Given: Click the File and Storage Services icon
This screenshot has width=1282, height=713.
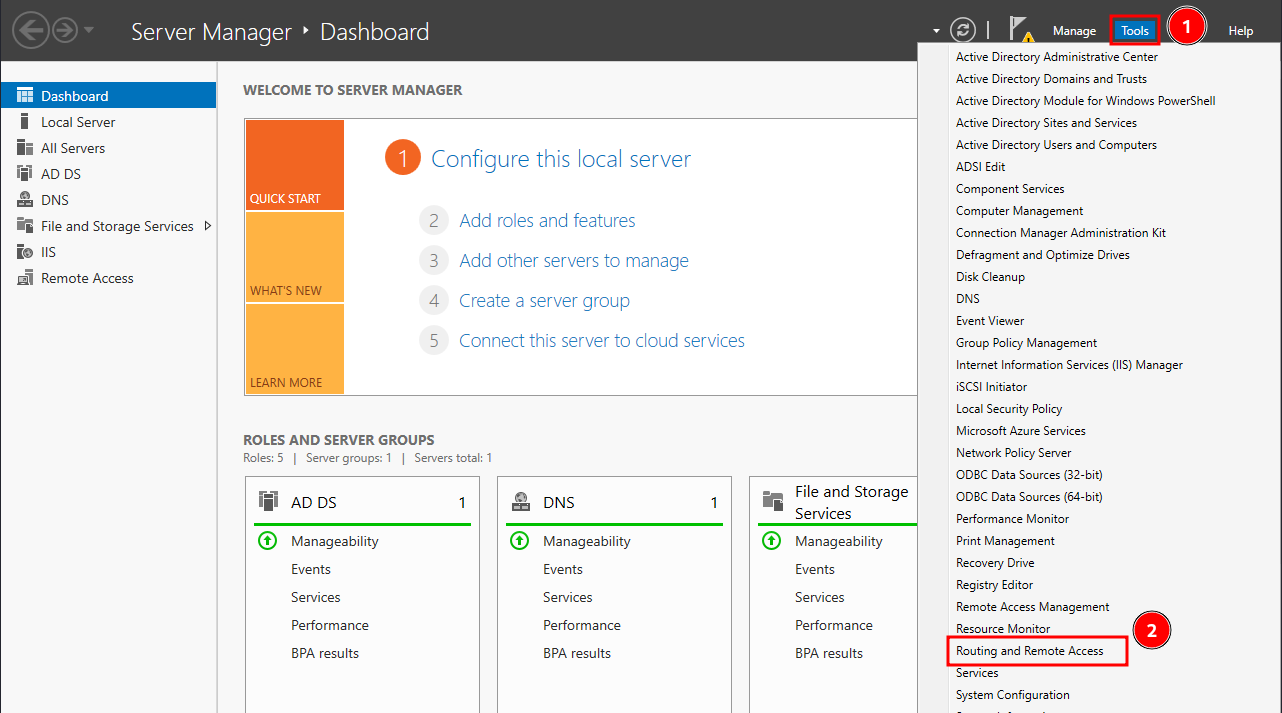Looking at the screenshot, I should coord(25,226).
